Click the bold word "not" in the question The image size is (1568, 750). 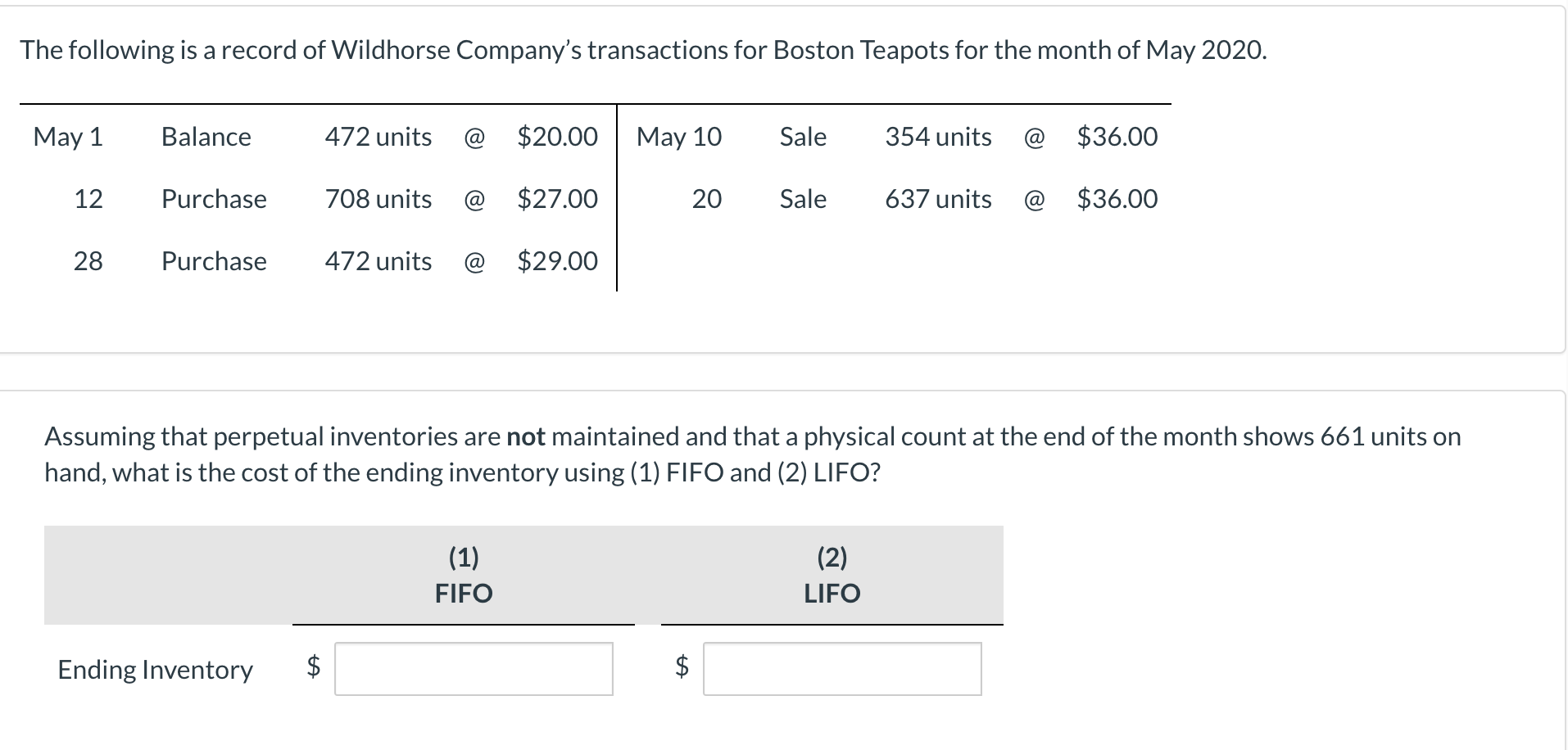pos(526,436)
